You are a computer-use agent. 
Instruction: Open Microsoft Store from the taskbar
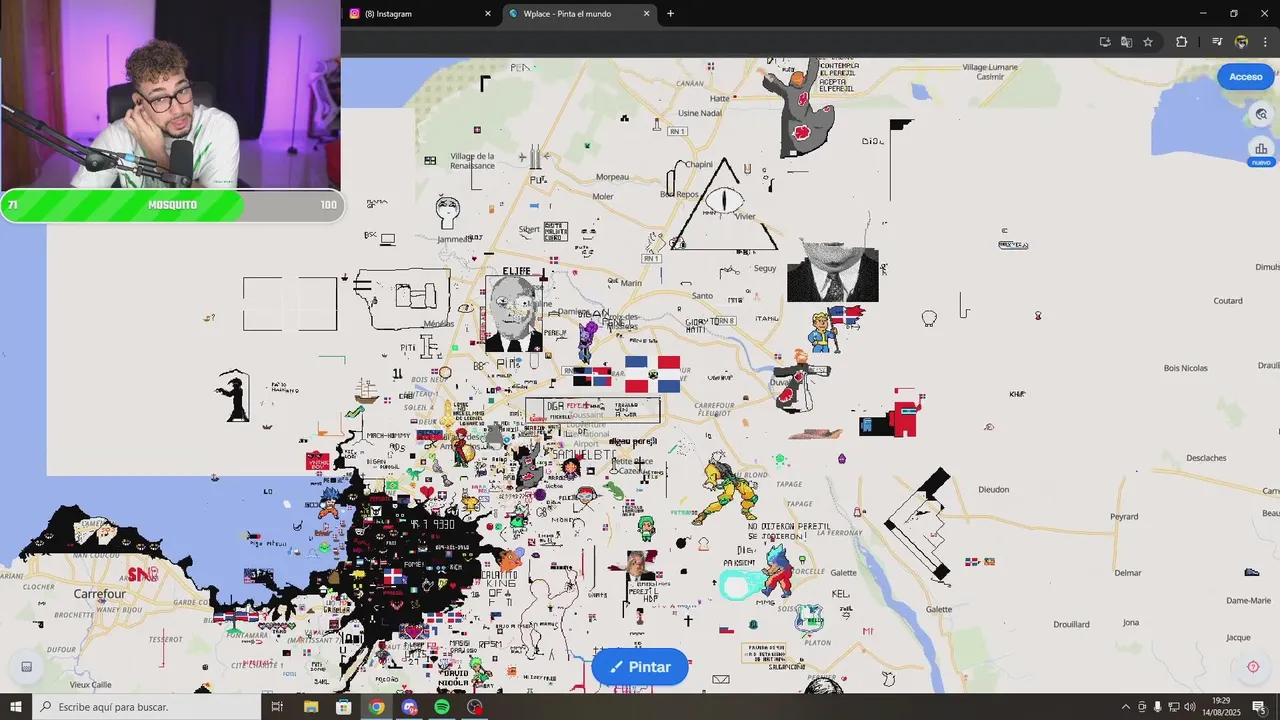344,707
